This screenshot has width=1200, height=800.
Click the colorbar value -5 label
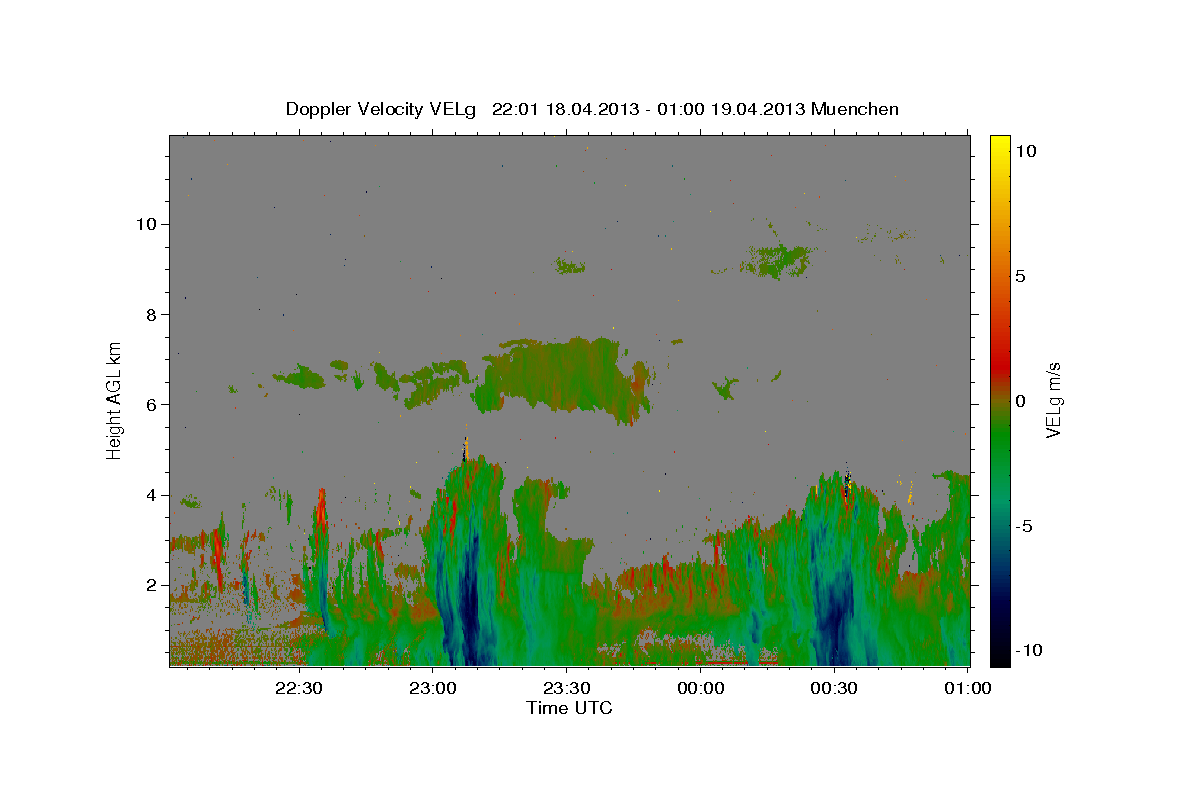tap(1024, 525)
